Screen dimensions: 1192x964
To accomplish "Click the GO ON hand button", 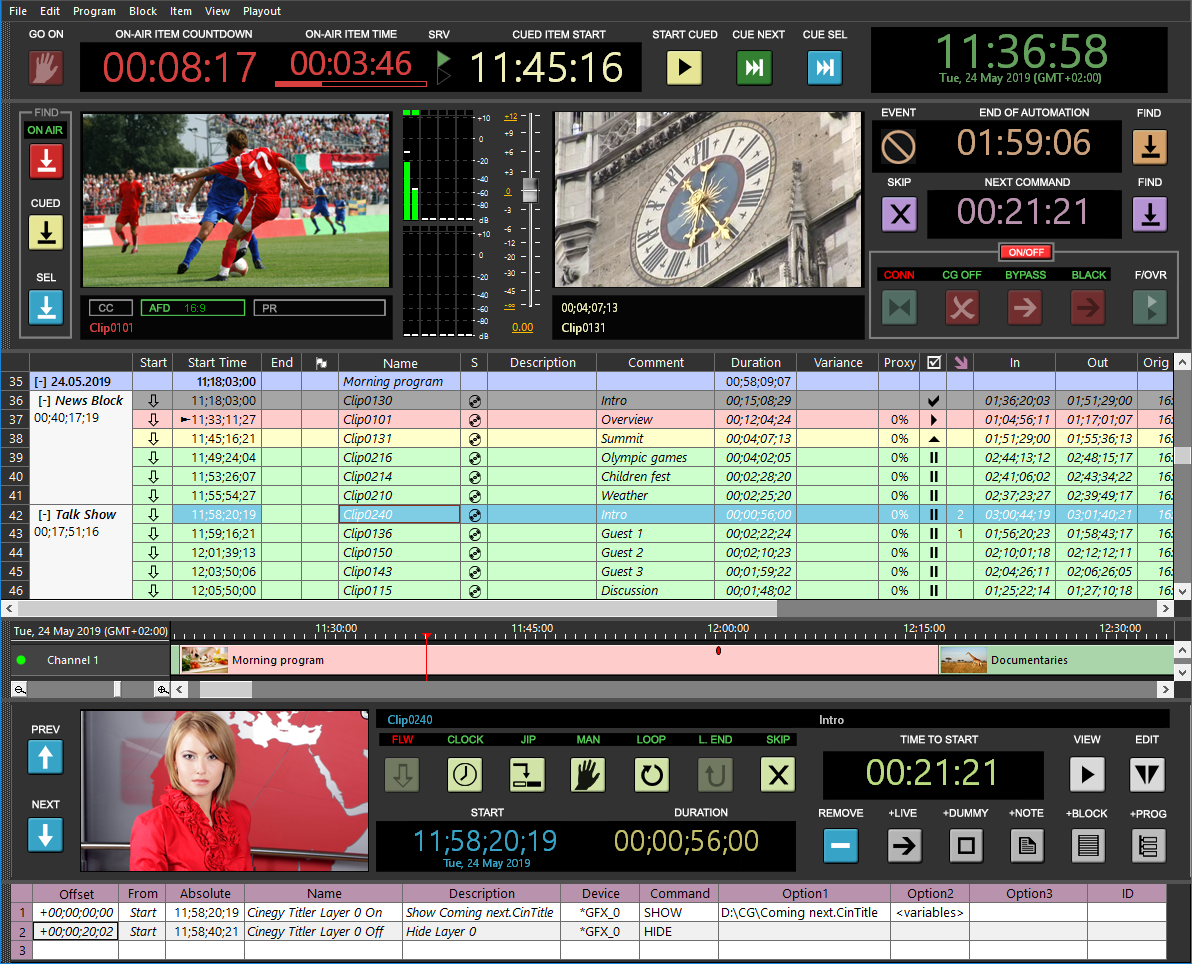I will (x=46, y=68).
